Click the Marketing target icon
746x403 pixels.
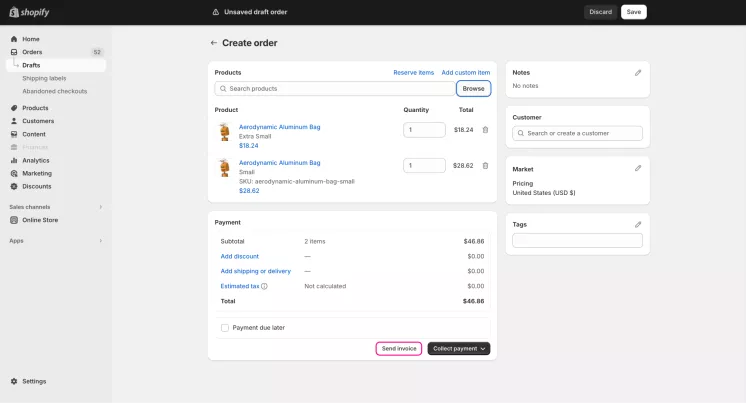click(x=14, y=173)
